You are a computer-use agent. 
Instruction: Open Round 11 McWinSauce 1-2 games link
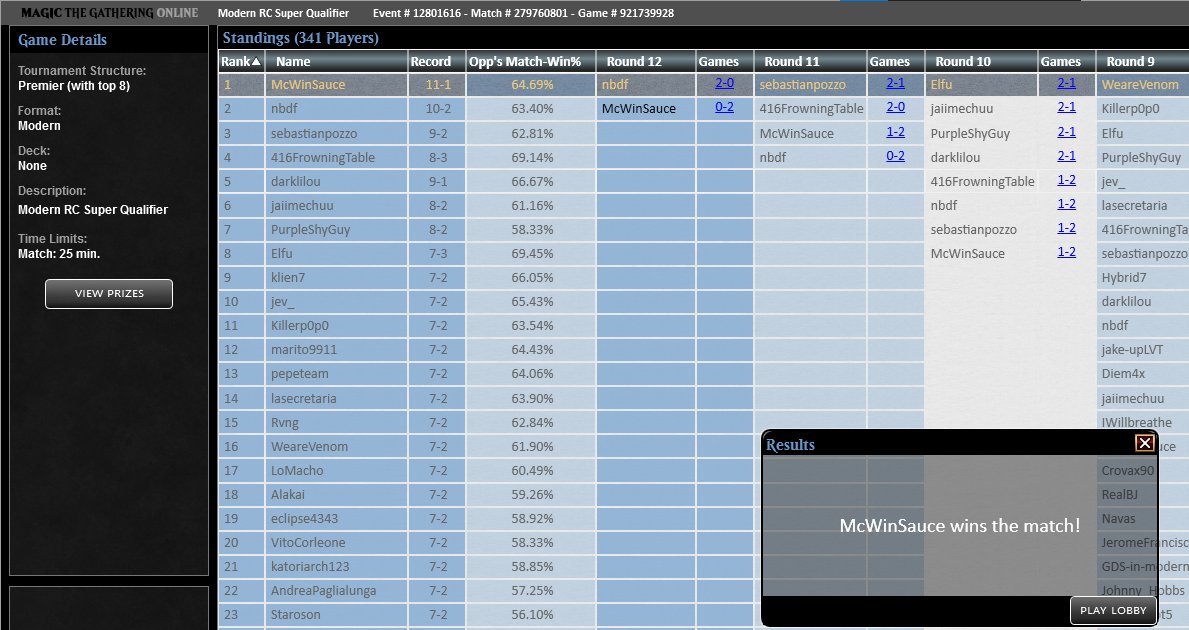pos(896,132)
